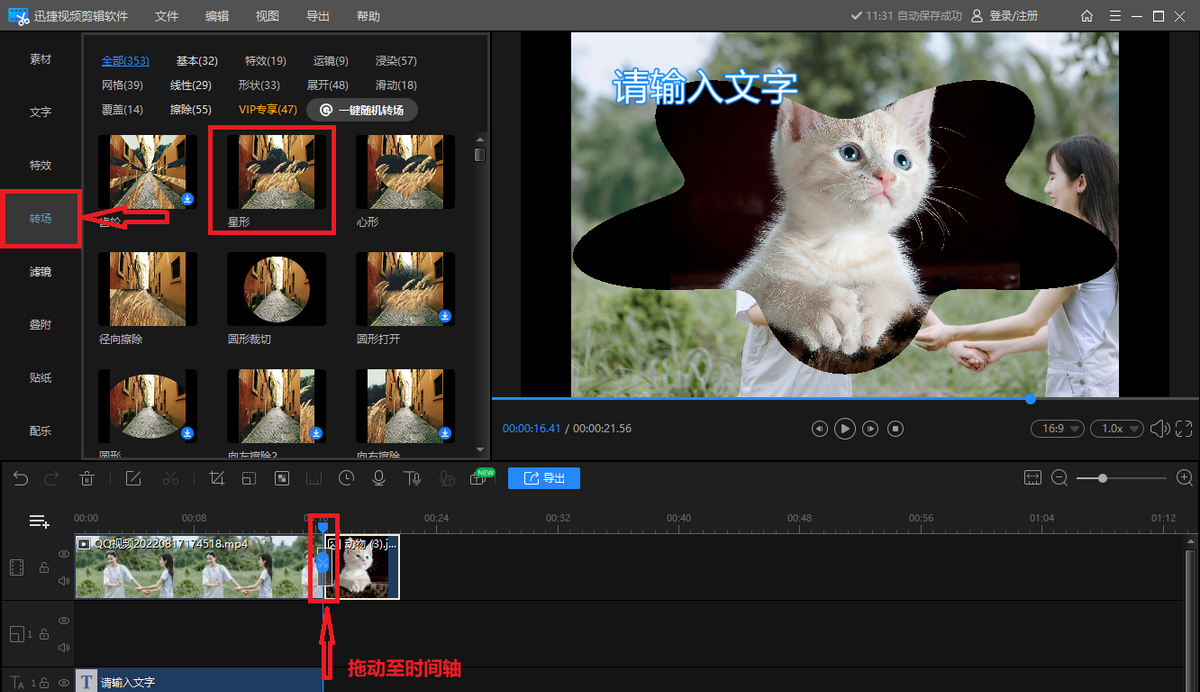Click the home icon in title bar
Screen dimensions: 1200x692
pyautogui.click(x=1087, y=16)
